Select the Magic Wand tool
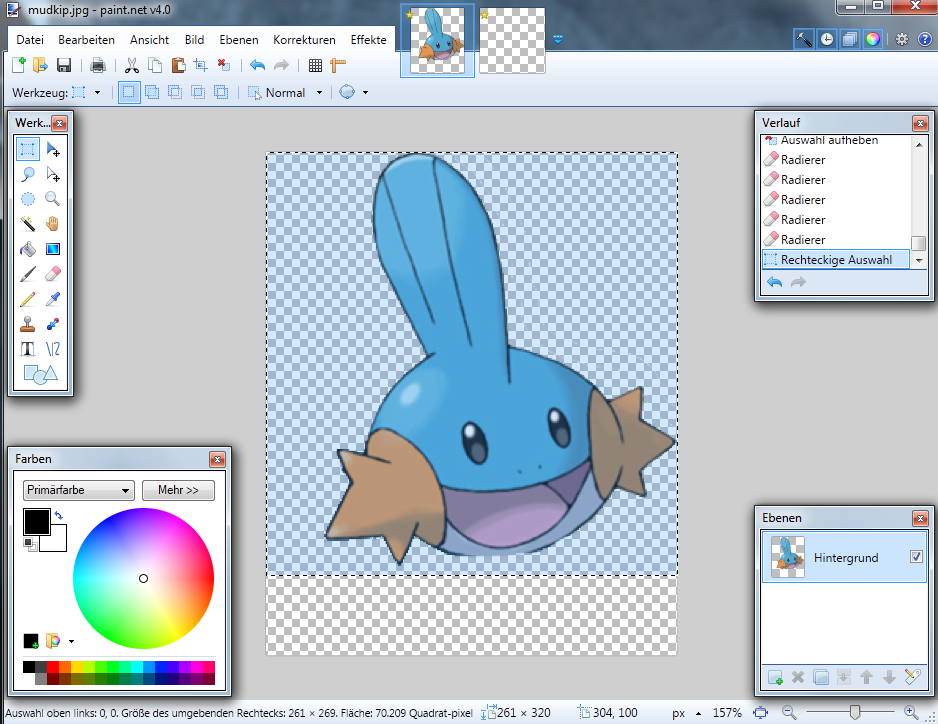This screenshot has width=938, height=724. click(28, 224)
